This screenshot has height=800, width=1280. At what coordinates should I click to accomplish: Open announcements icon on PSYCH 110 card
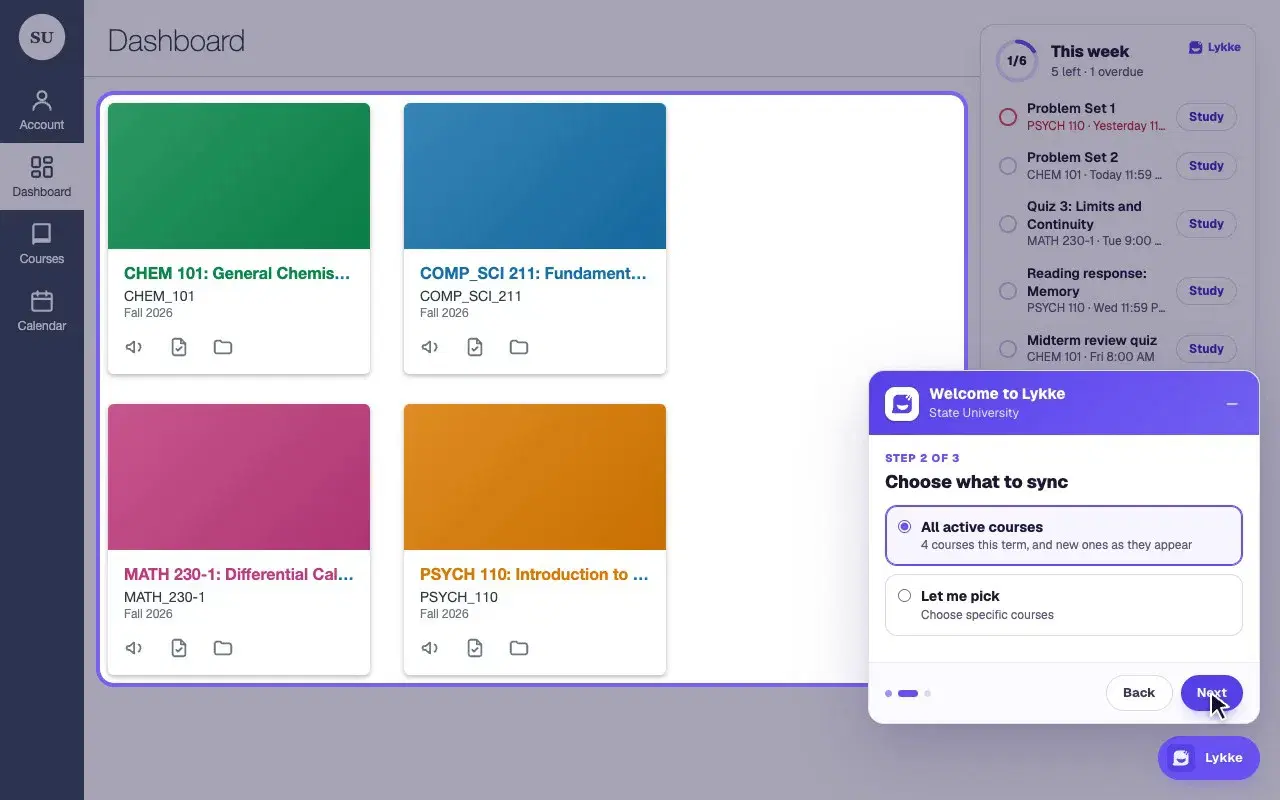click(429, 648)
